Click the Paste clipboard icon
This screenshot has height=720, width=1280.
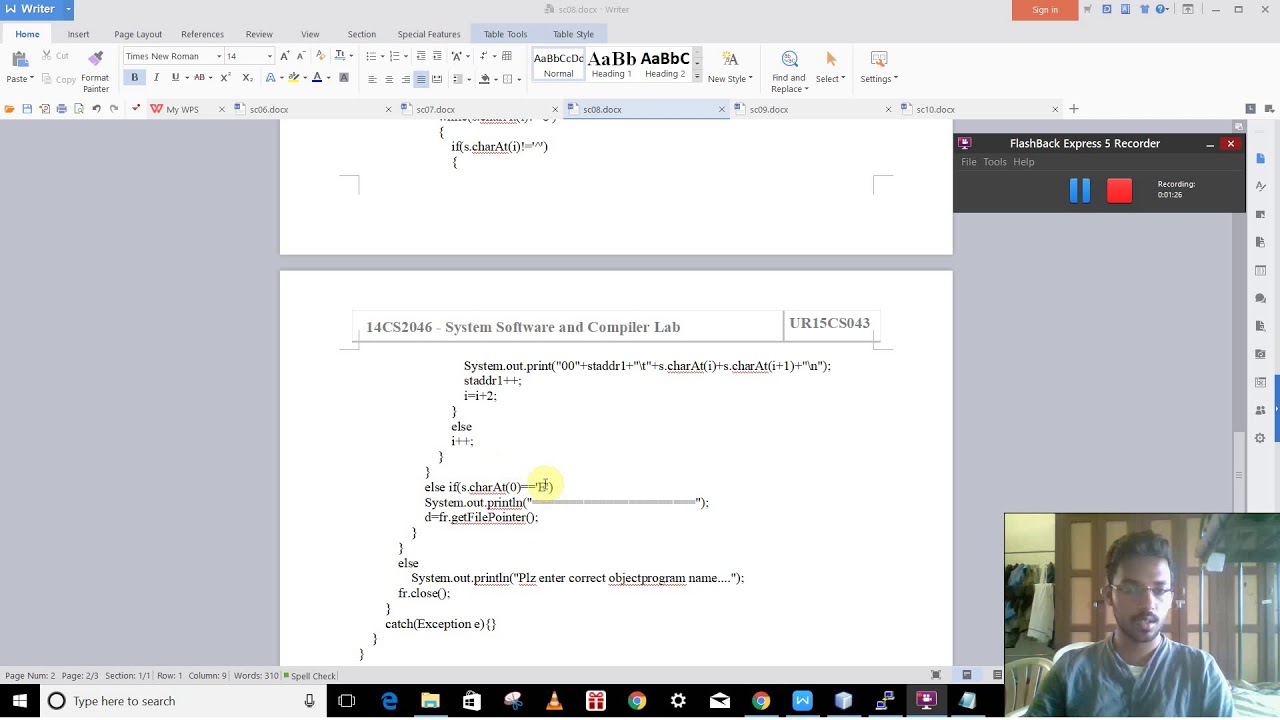(18, 59)
